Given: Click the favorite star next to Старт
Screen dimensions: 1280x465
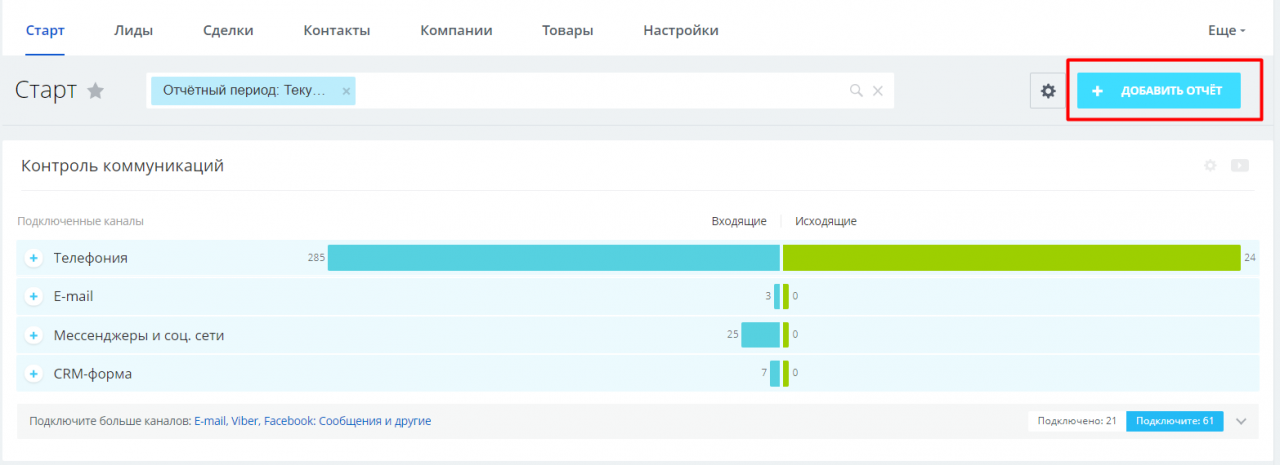Looking at the screenshot, I should click(96, 91).
